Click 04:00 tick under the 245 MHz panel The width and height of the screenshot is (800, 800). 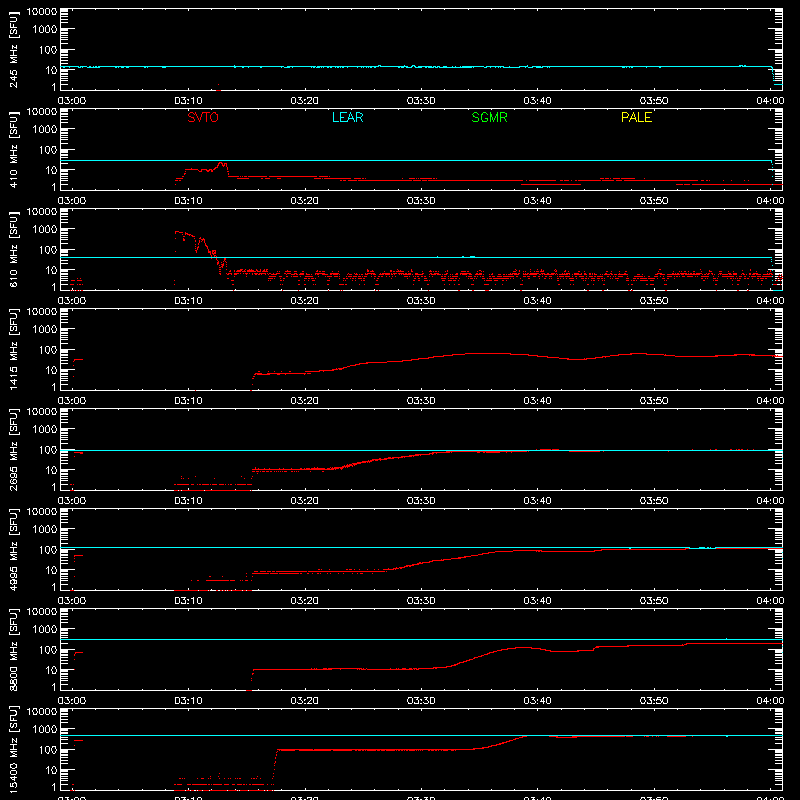[x=770, y=101]
